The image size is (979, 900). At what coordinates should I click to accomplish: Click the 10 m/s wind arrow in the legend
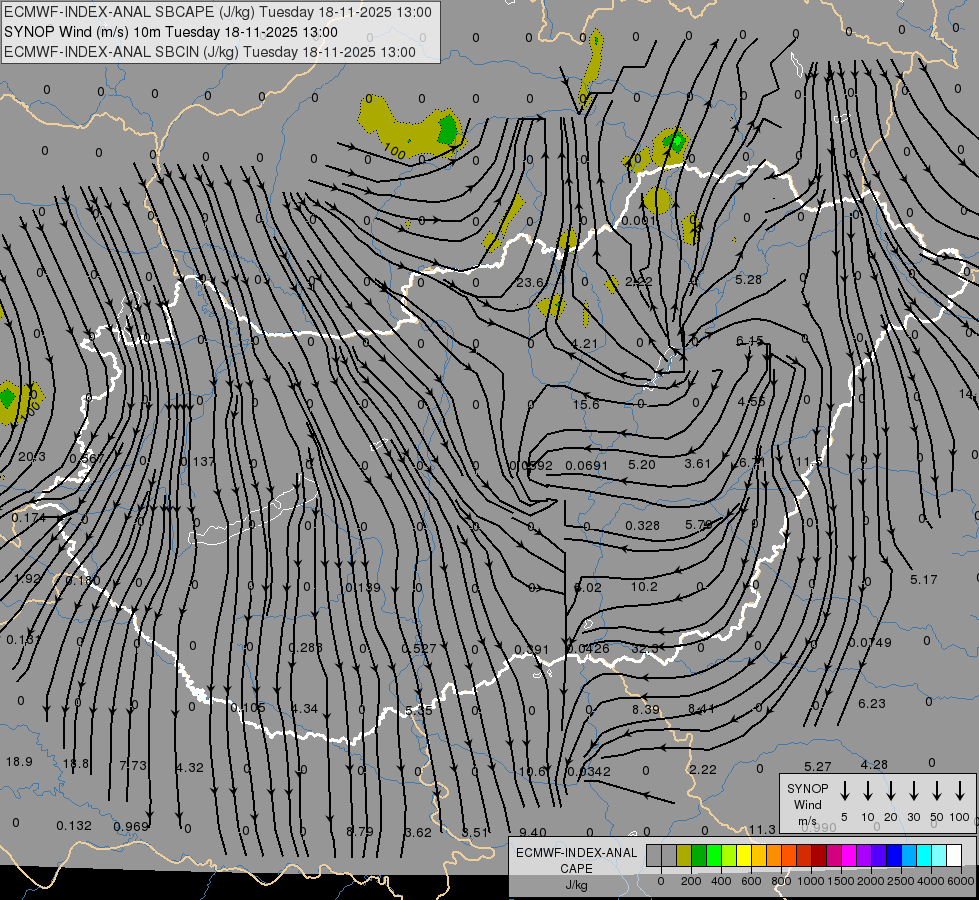coord(868,791)
